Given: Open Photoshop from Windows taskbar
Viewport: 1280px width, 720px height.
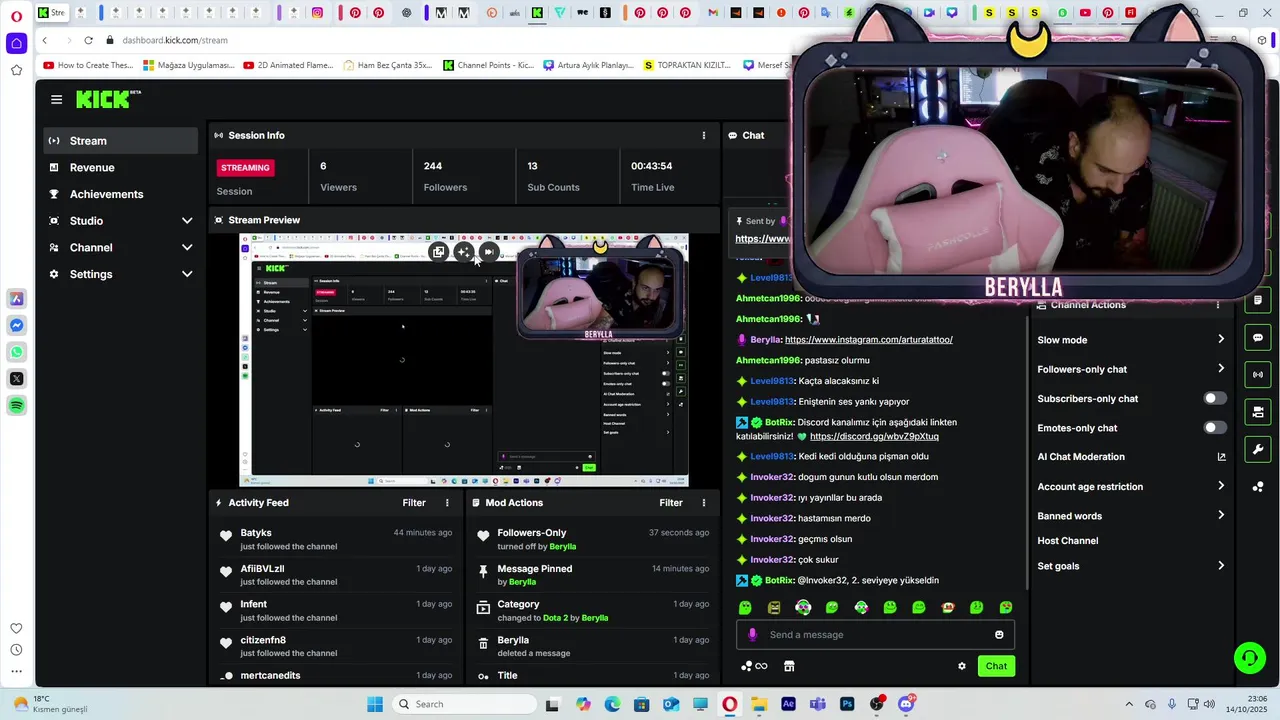Looking at the screenshot, I should [847, 704].
